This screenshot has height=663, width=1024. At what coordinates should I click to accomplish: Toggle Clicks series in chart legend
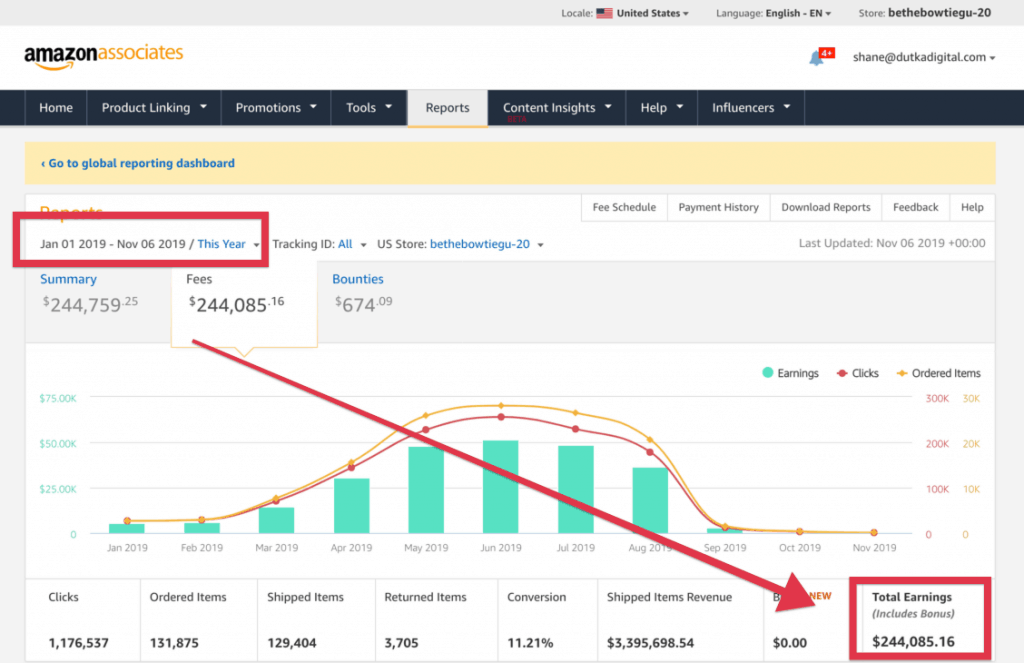[857, 373]
